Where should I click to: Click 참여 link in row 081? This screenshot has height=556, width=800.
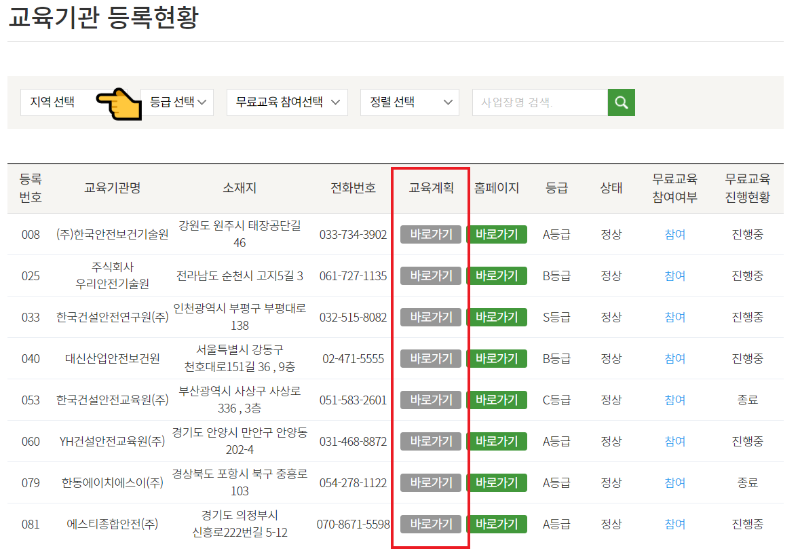pyautogui.click(x=674, y=524)
